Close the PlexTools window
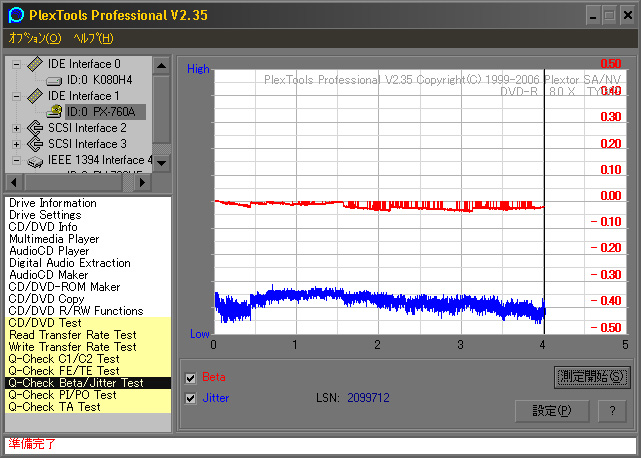Image resolution: width=641 pixels, height=458 pixels. coord(628,16)
